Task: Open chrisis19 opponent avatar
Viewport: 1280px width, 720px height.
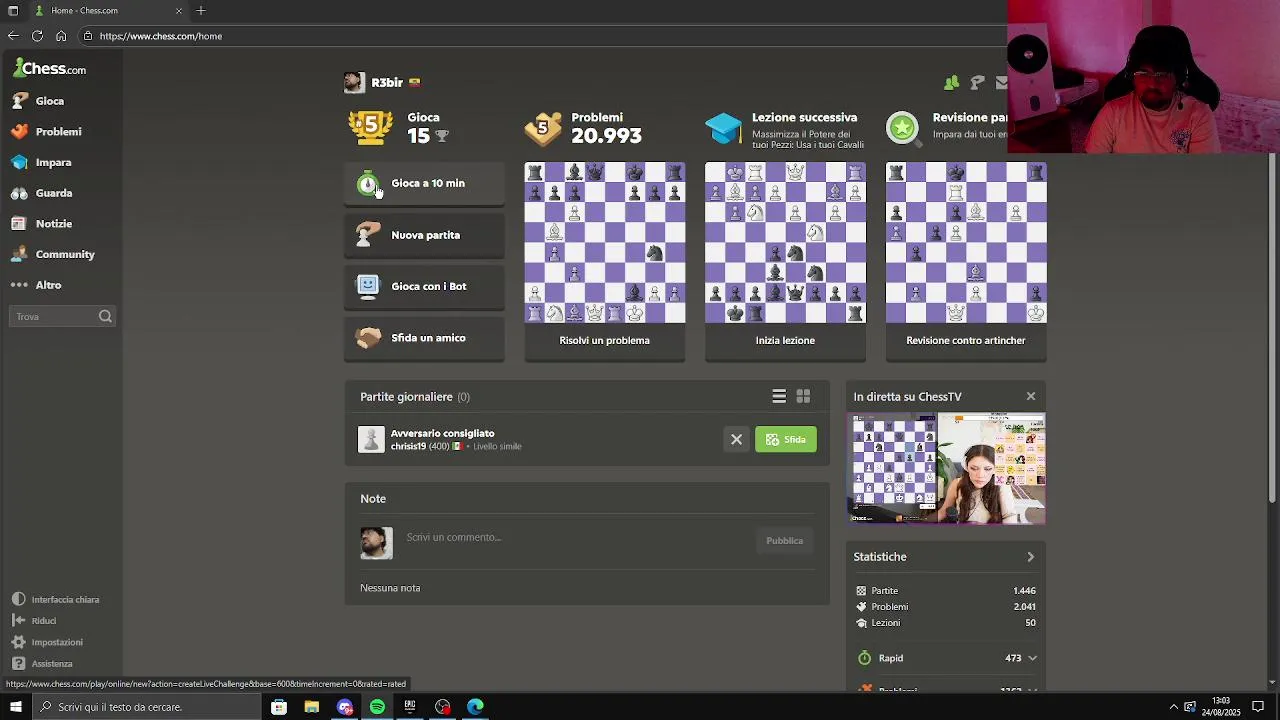Action: click(x=371, y=440)
